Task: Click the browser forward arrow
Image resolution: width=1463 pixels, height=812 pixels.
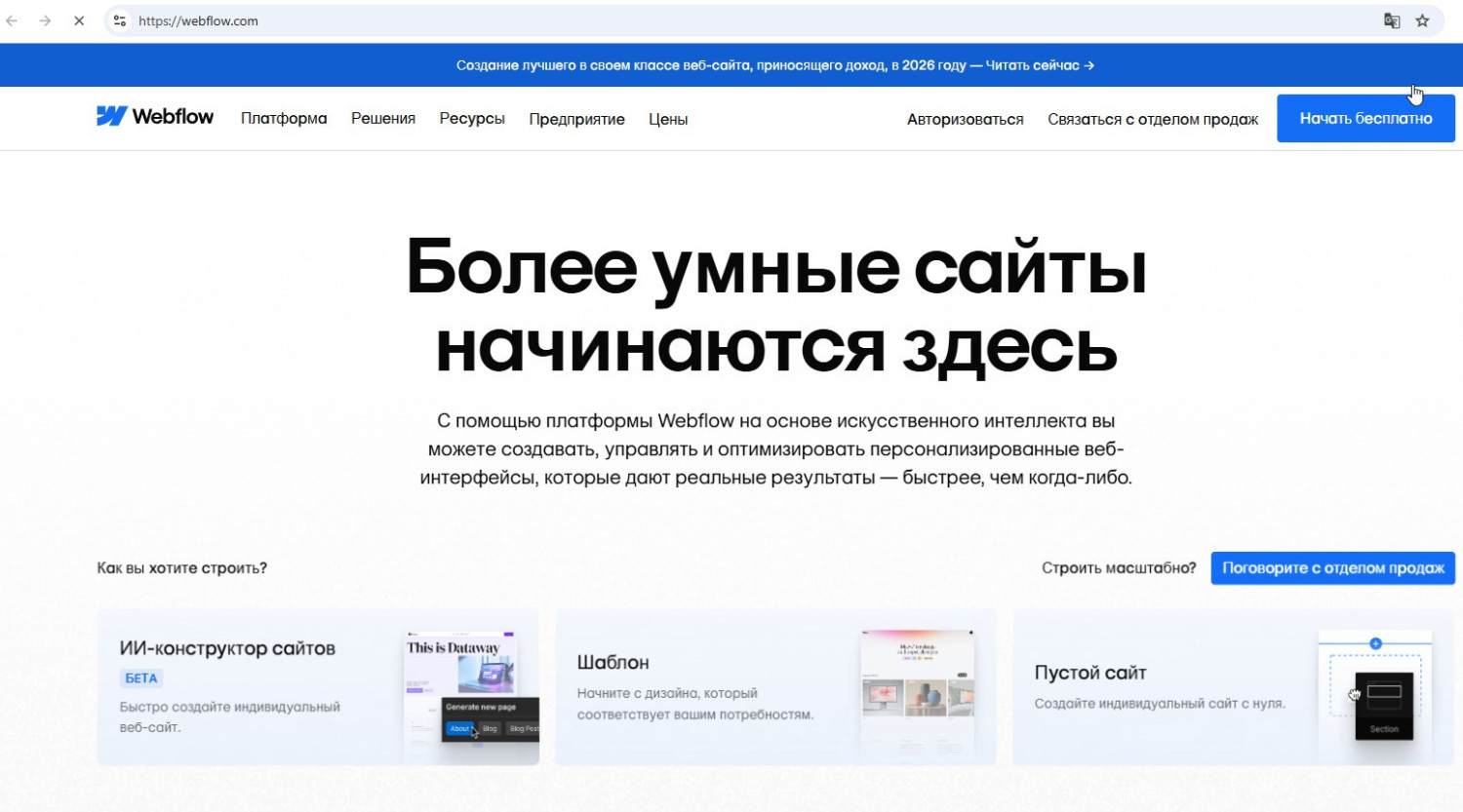Action: 45,20
